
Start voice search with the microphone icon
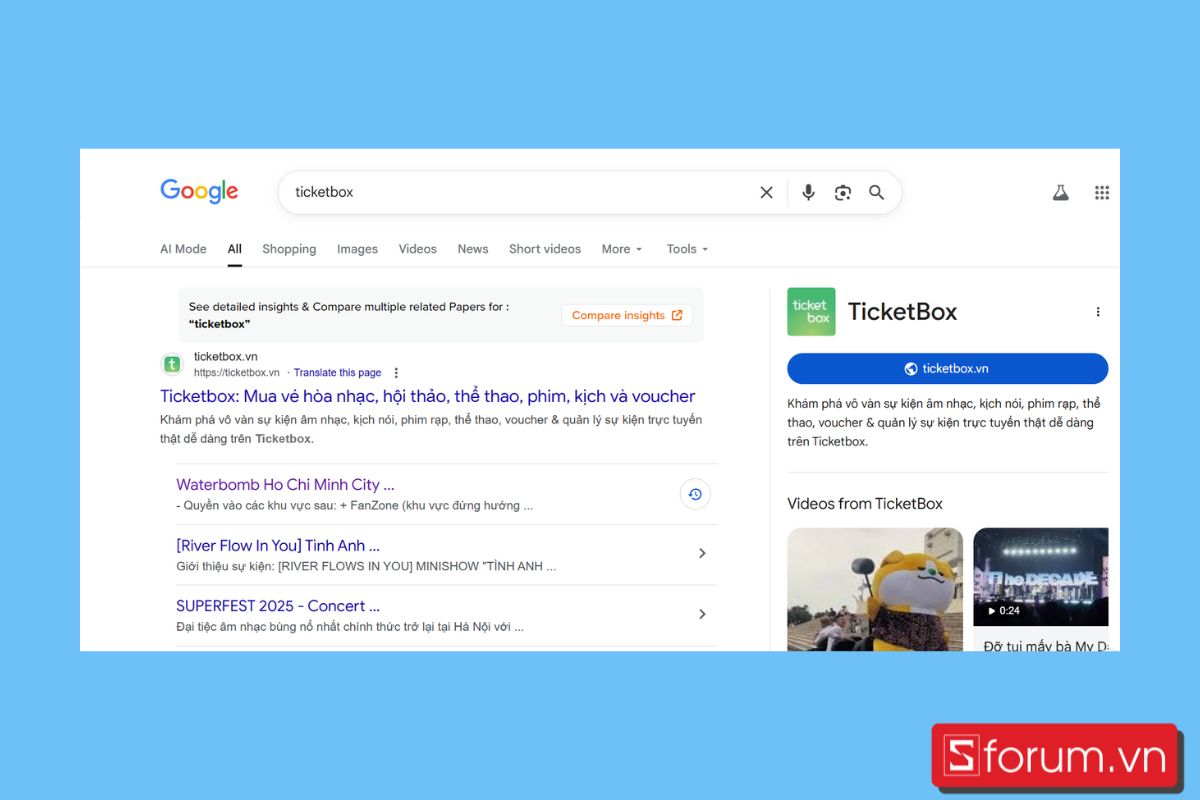808,192
